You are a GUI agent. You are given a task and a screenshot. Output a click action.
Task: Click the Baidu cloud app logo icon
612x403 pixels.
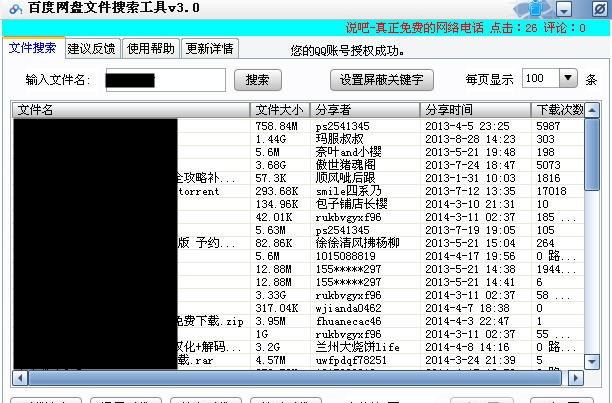click(x=16, y=8)
